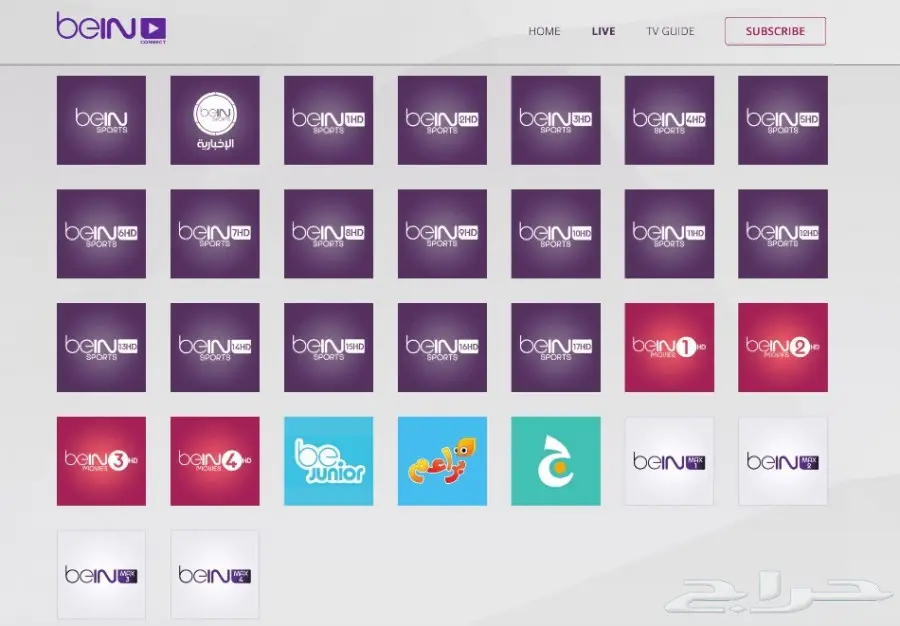
Task: Switch to the LIVE tab
Action: coord(604,31)
